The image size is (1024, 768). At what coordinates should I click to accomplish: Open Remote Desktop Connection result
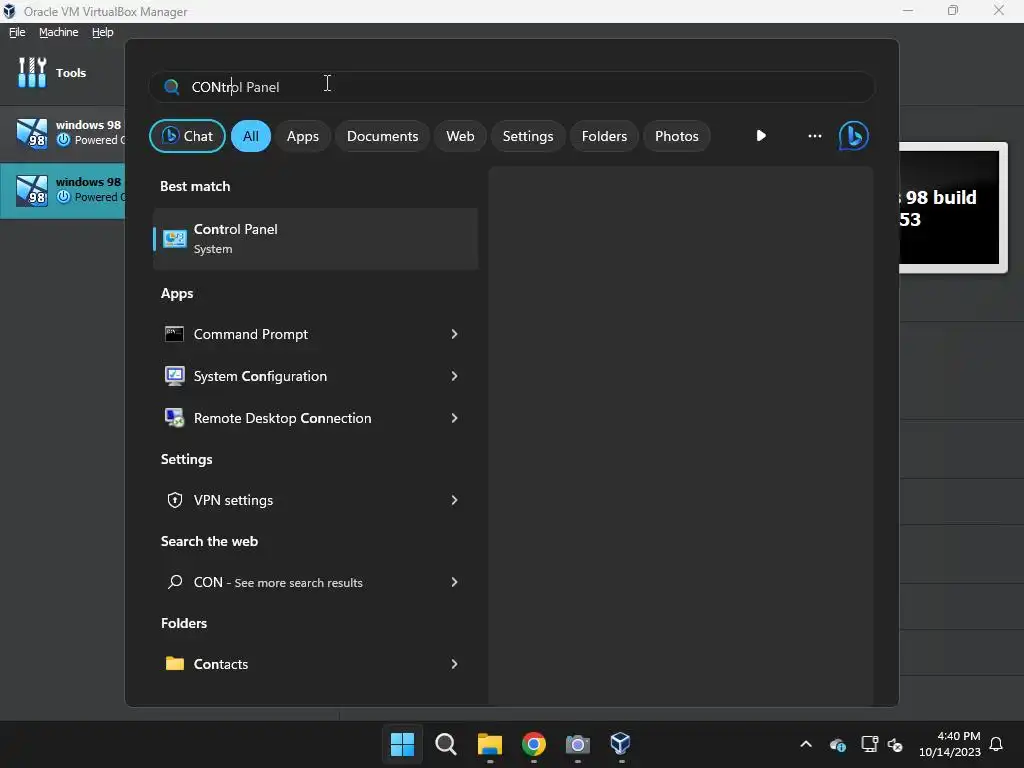pyautogui.click(x=315, y=418)
